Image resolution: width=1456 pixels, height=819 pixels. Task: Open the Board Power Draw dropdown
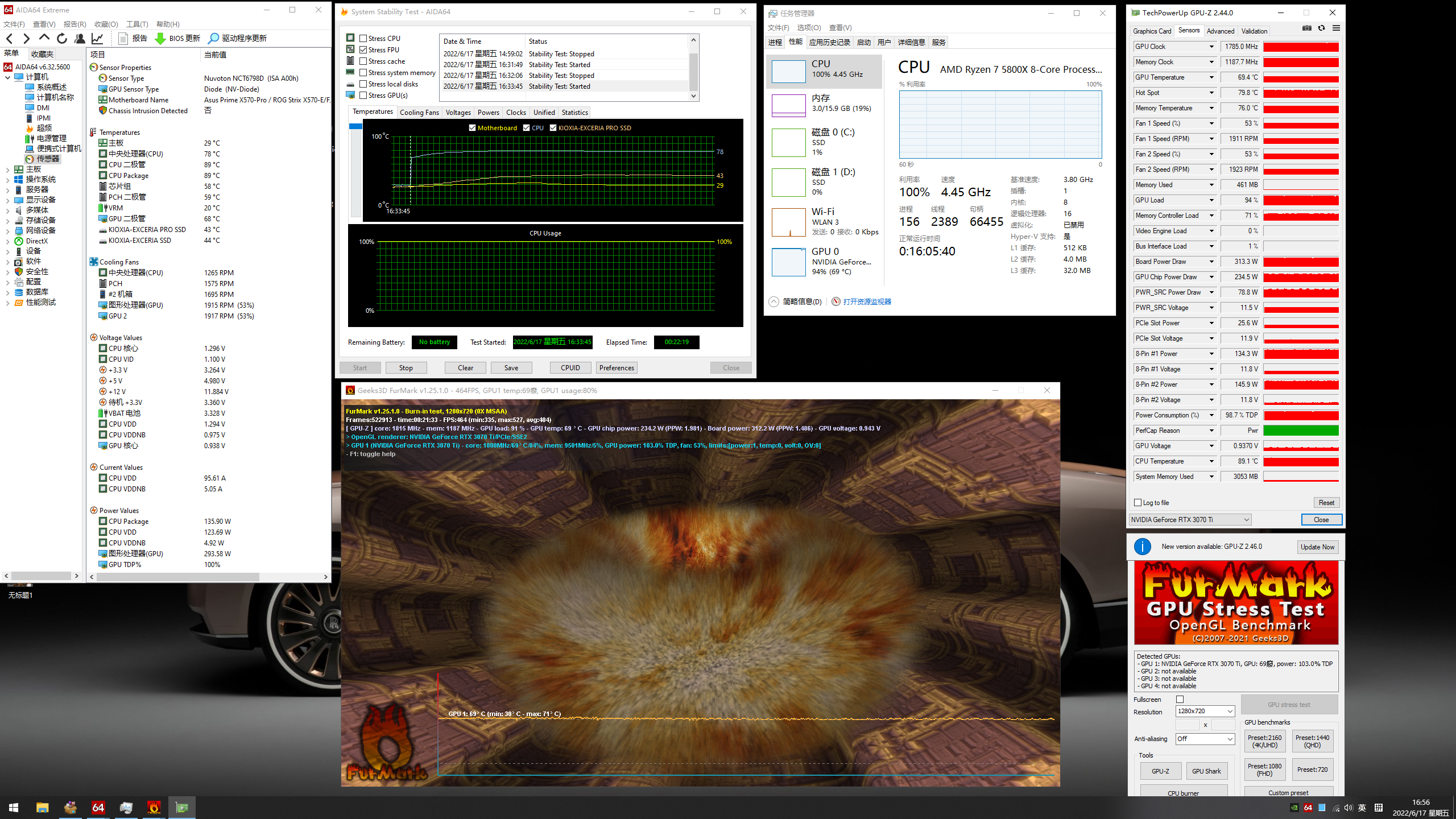1211,262
